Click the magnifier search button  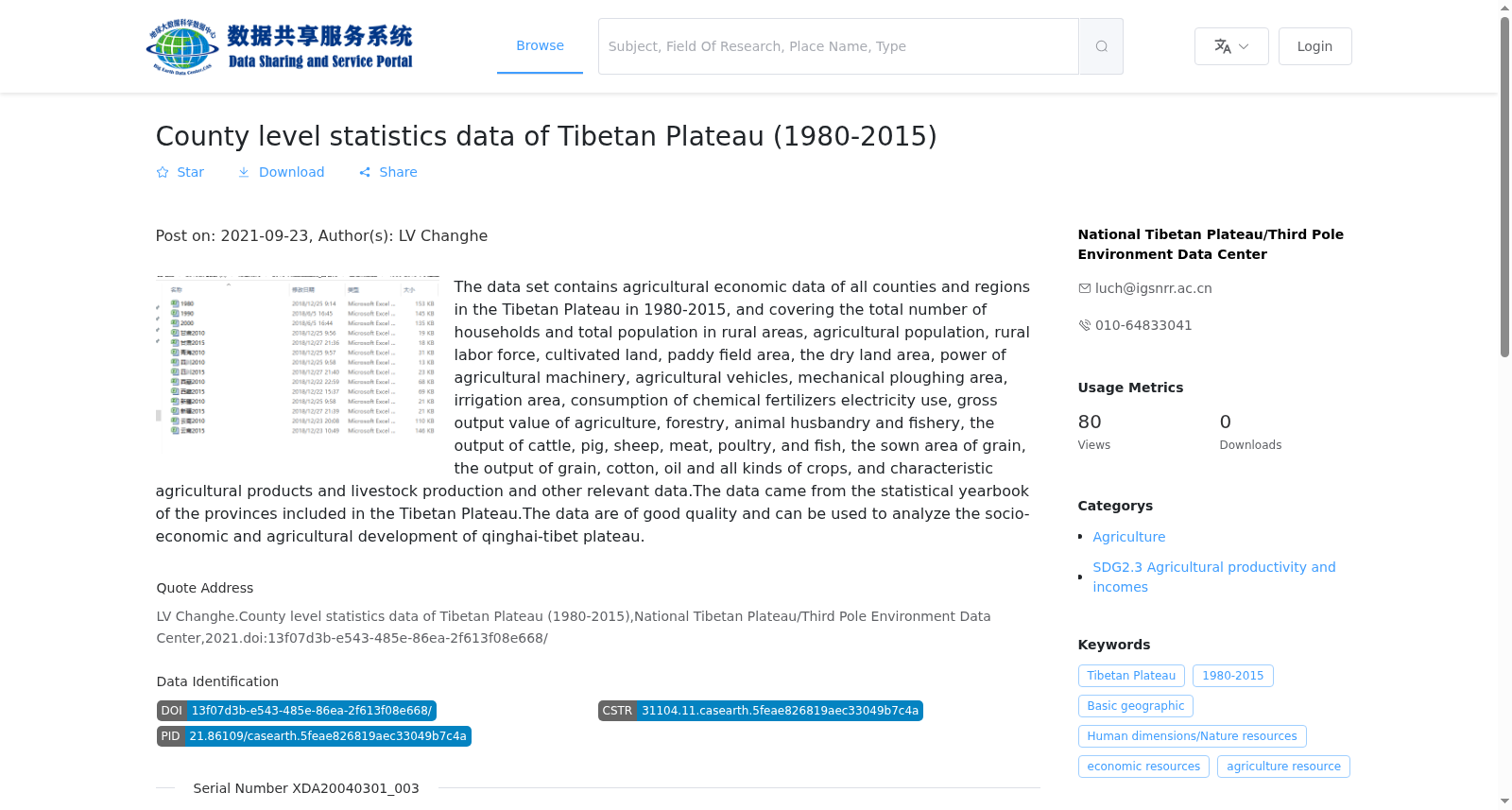(1101, 46)
